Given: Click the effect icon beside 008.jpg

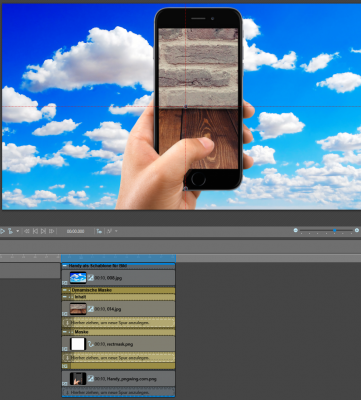Looking at the screenshot, I should tap(91, 277).
